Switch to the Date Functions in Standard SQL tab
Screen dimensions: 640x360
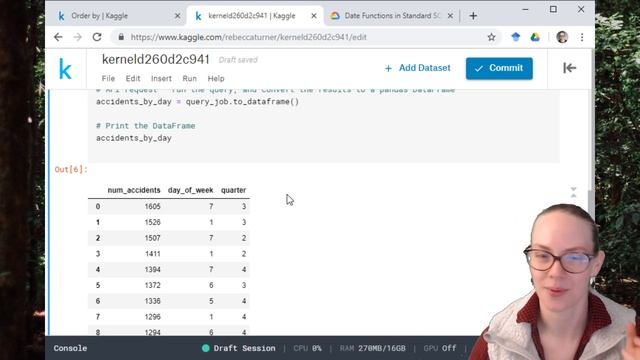392,16
